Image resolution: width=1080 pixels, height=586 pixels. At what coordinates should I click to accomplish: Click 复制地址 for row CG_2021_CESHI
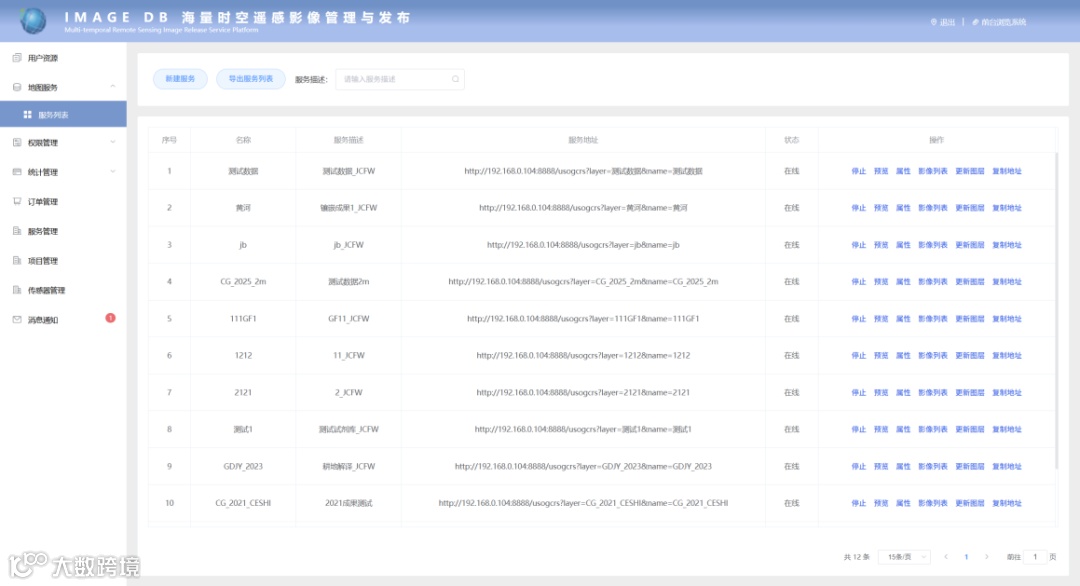(x=1007, y=503)
